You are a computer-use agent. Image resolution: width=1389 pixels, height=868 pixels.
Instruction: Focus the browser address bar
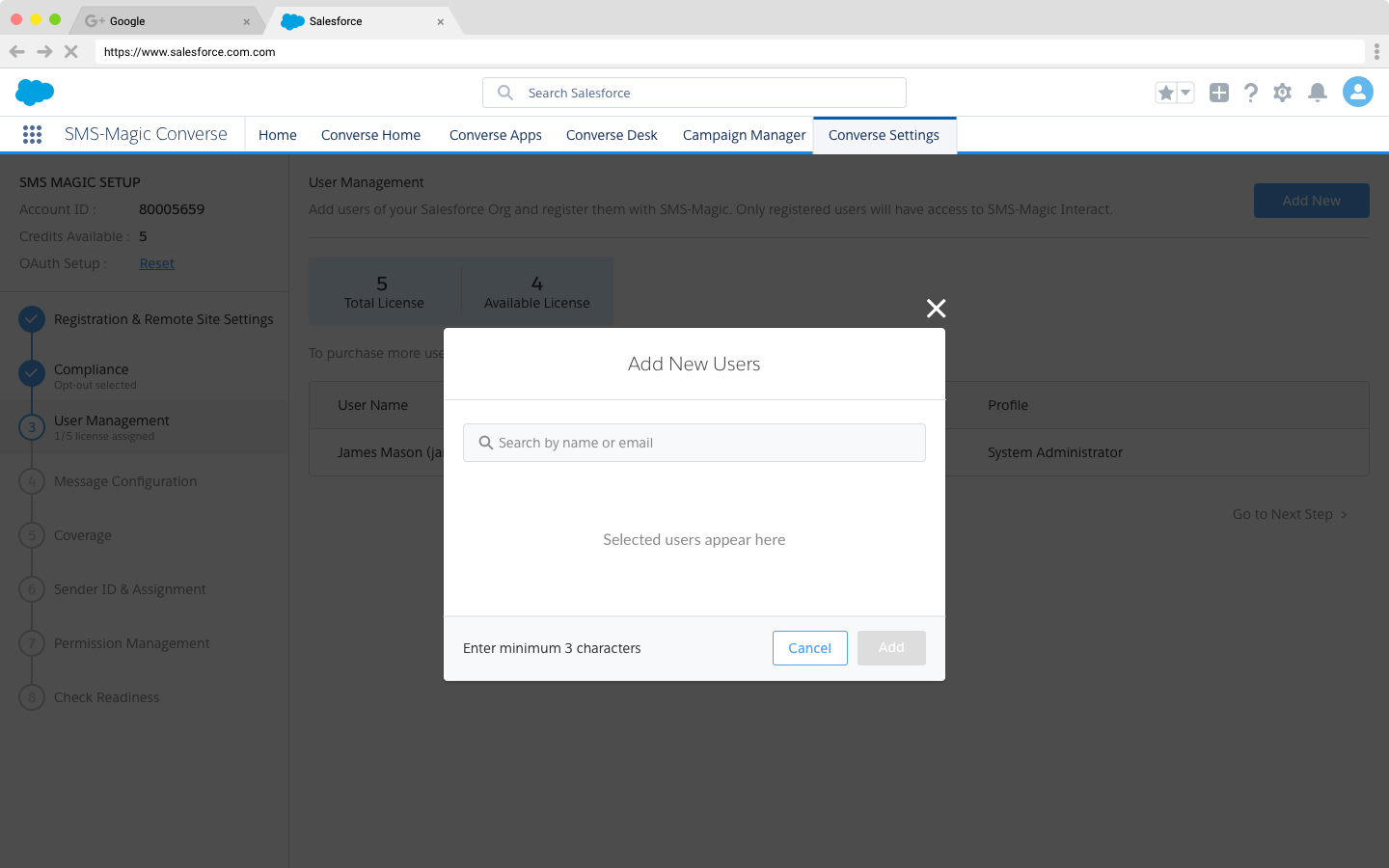click(729, 52)
